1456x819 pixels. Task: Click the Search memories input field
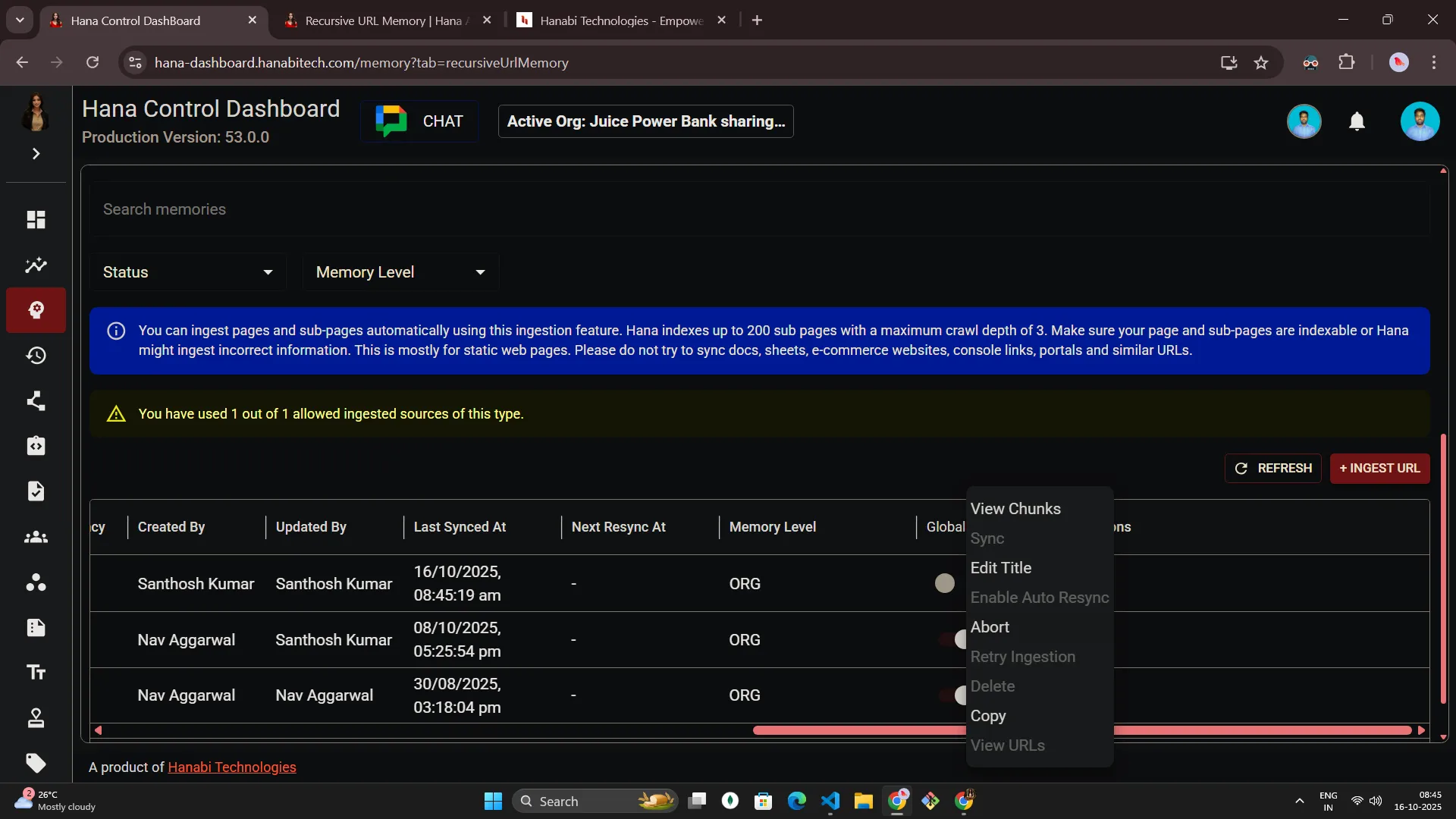tap(758, 209)
